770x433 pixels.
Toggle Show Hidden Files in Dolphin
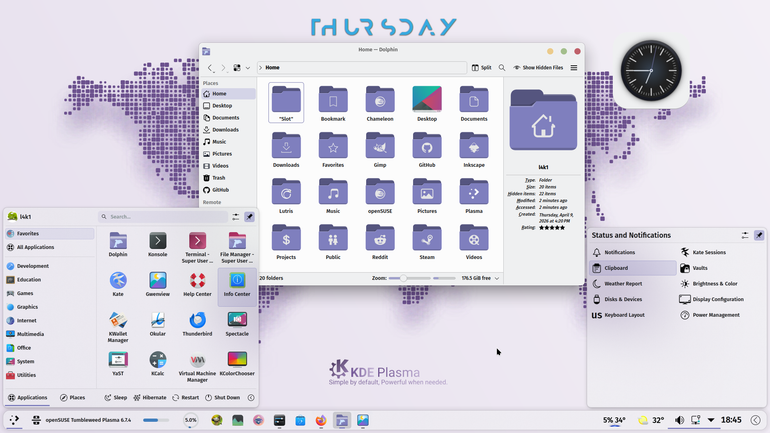538,68
